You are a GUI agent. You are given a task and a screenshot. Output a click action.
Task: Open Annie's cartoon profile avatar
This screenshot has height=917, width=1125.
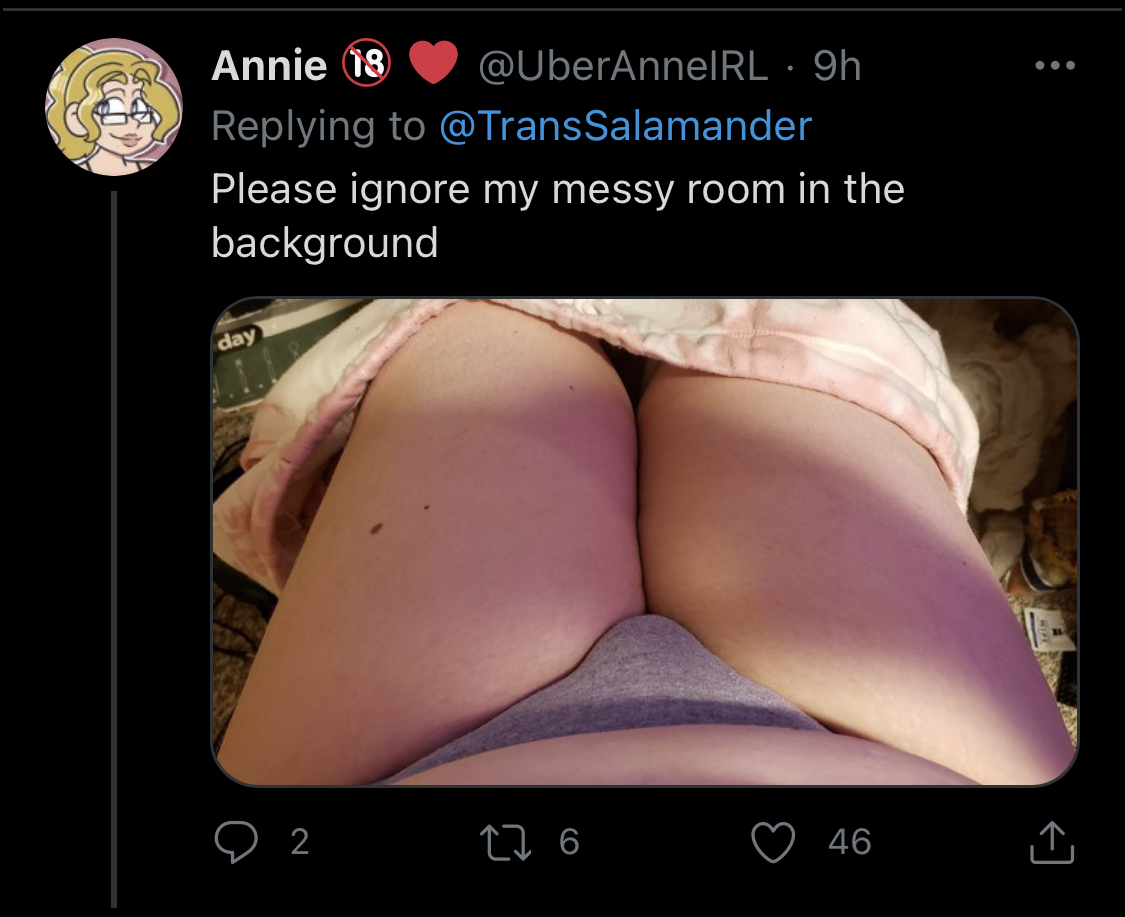pos(113,107)
